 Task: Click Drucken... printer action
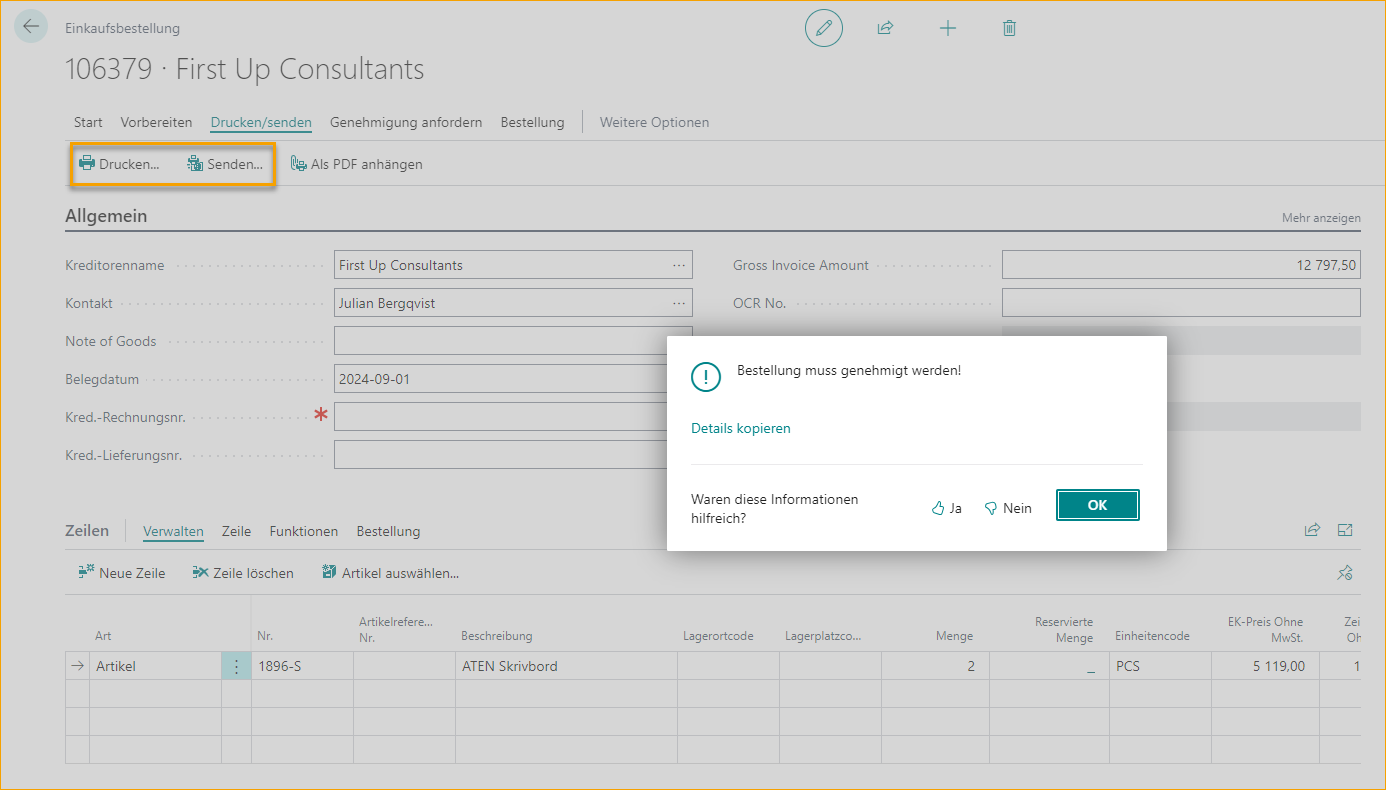120,164
